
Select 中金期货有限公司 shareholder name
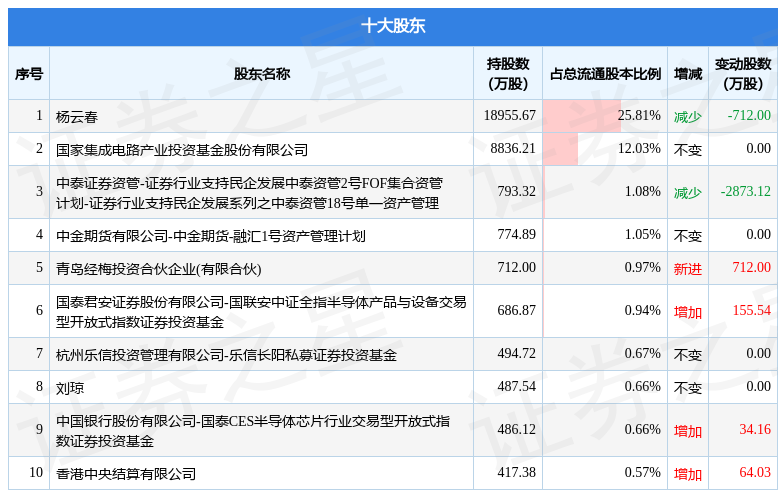(x=210, y=236)
